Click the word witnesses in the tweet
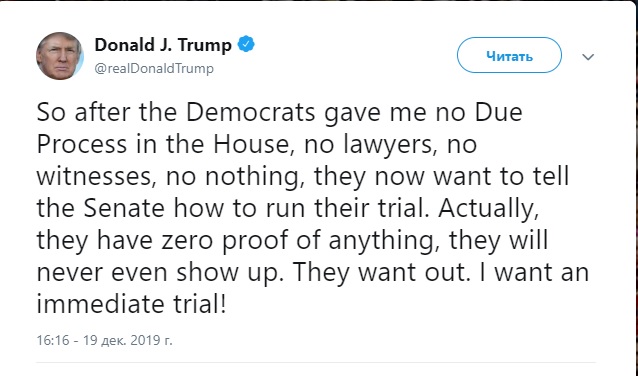Screen dimensions: 638x376 pyautogui.click(x=97, y=177)
